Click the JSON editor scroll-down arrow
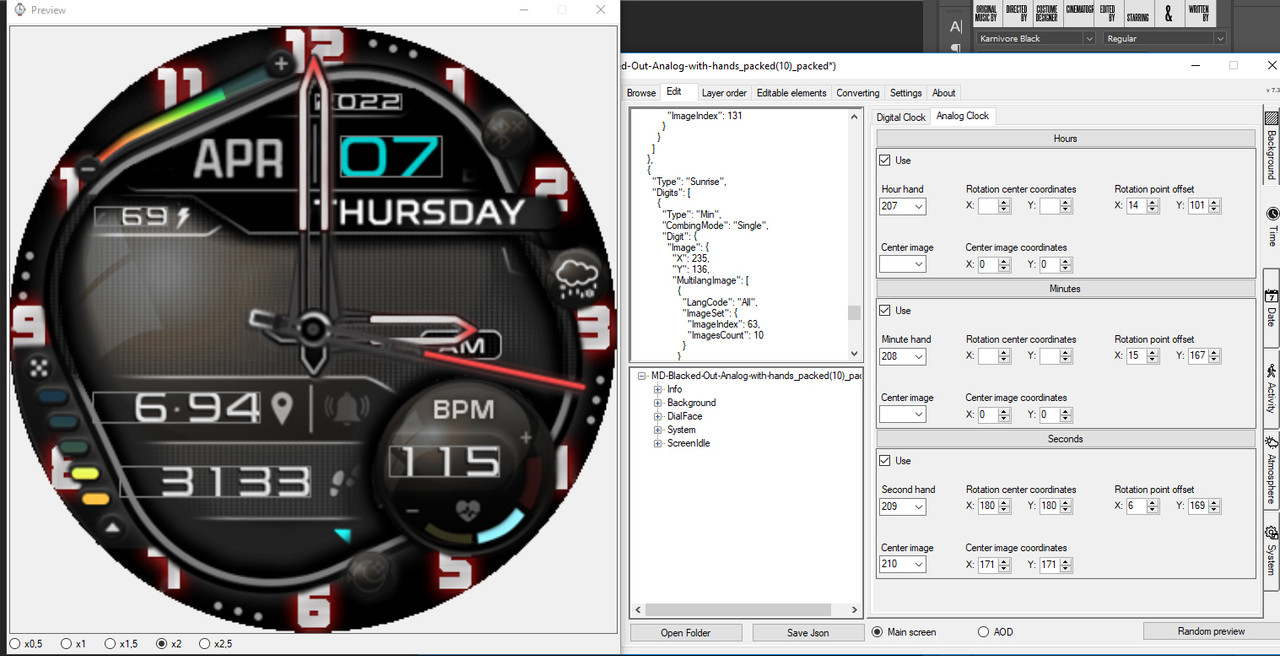Viewport: 1280px width, 656px height. (x=854, y=354)
